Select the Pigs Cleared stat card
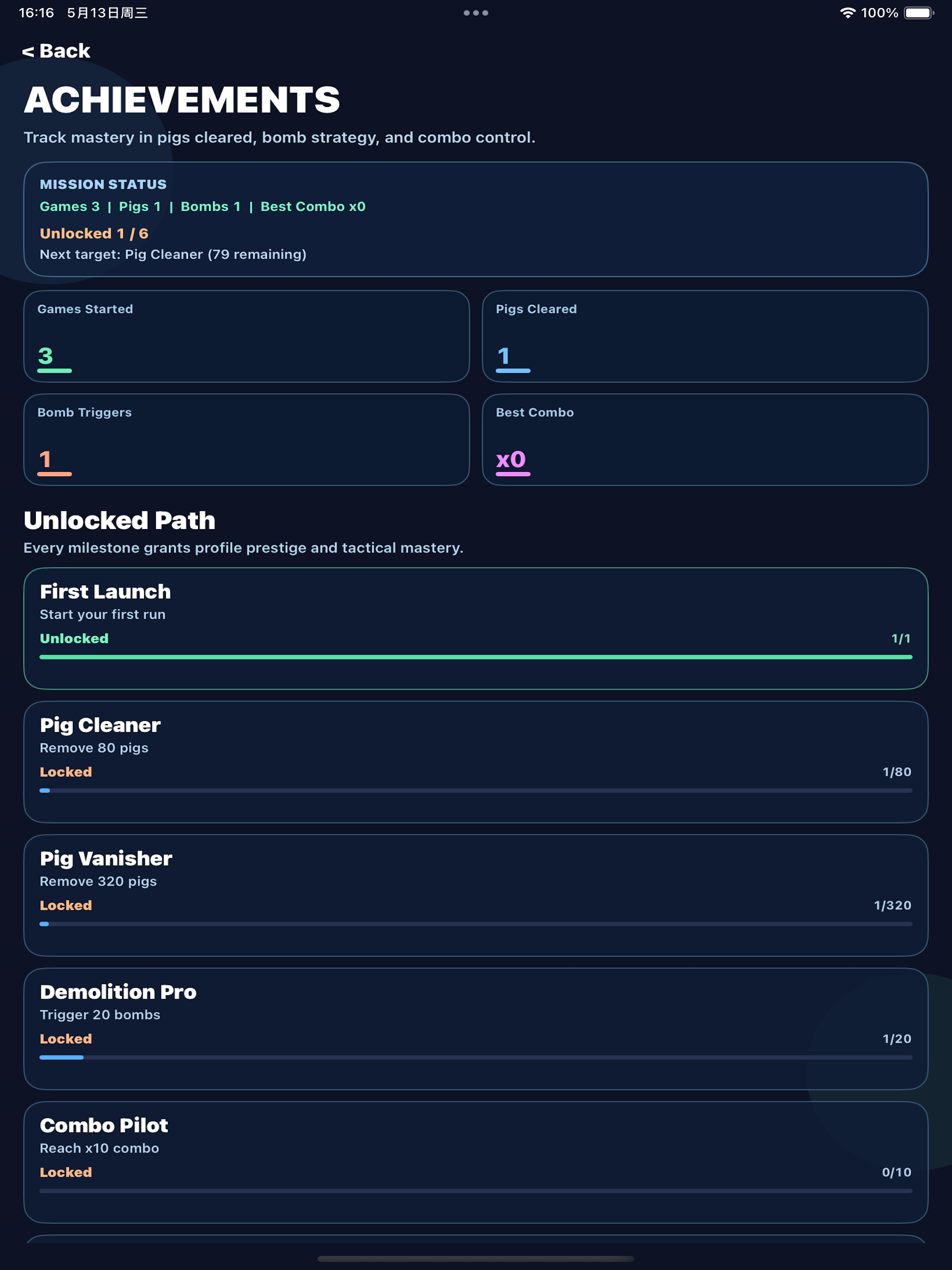Viewport: 952px width, 1270px height. pos(705,337)
